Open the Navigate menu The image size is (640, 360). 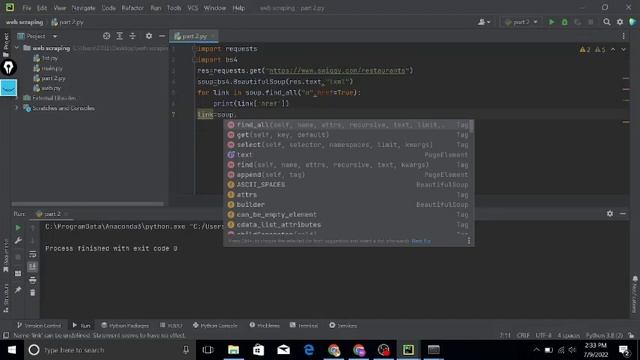click(83, 8)
